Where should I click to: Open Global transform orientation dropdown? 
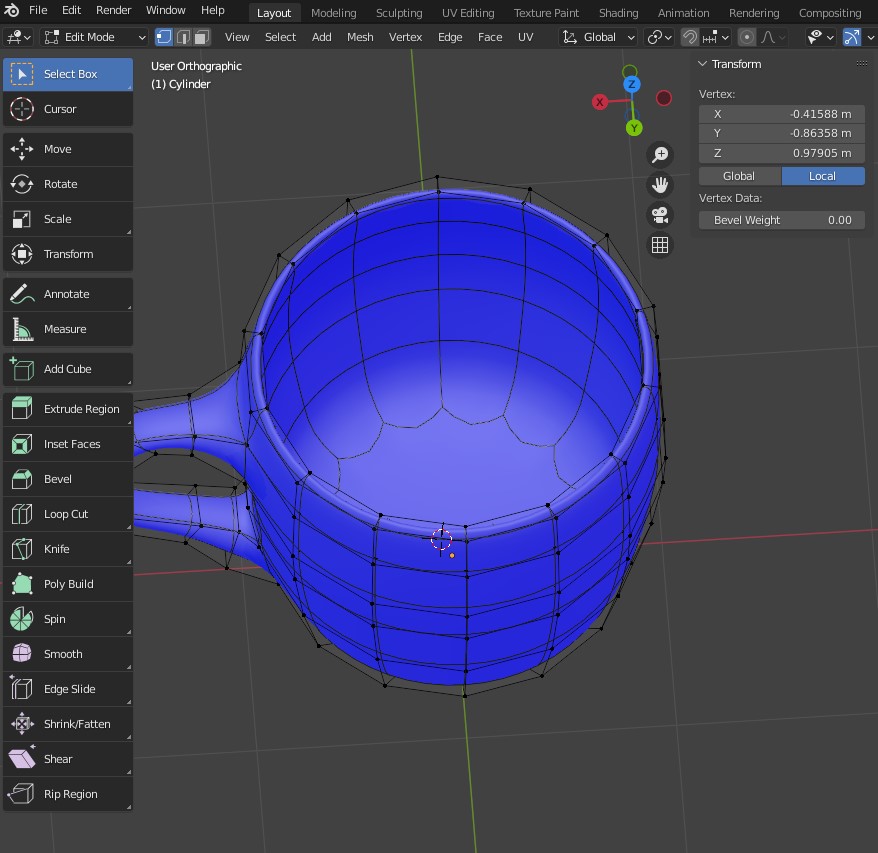(599, 37)
